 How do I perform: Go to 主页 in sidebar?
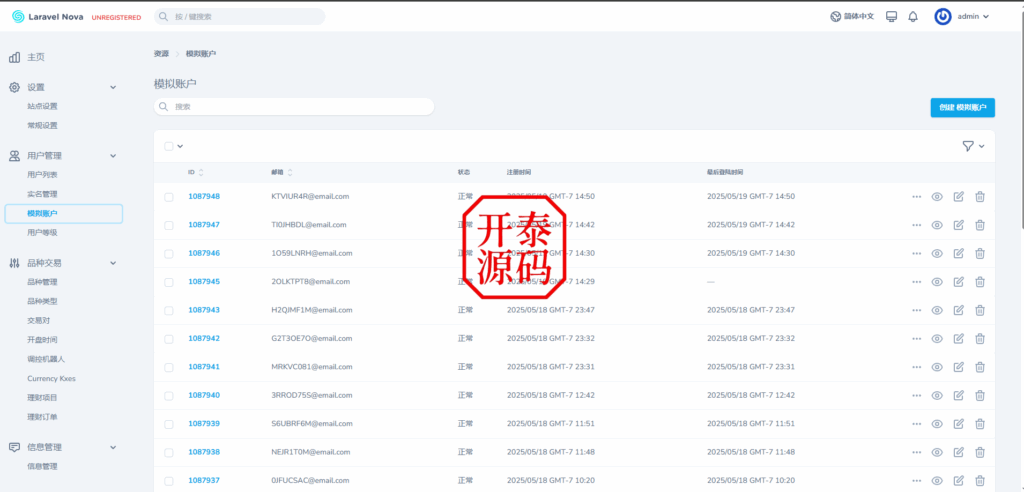(x=36, y=57)
